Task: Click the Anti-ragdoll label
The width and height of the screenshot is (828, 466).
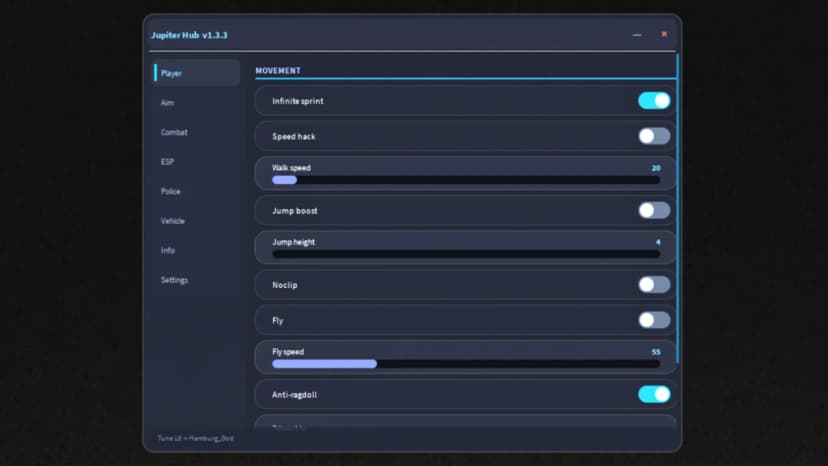Action: tap(294, 395)
